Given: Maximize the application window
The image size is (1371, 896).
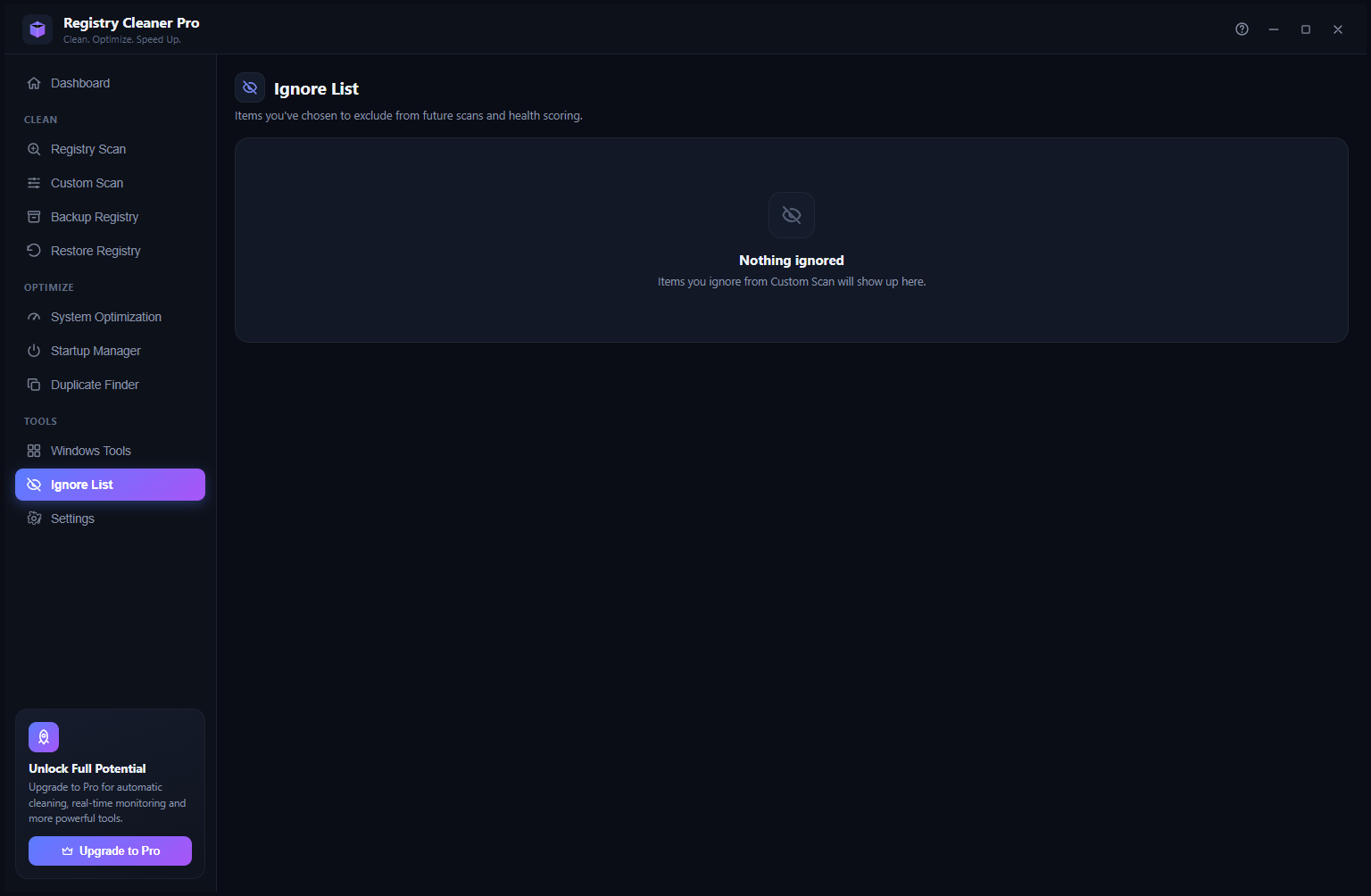Looking at the screenshot, I should click(x=1306, y=29).
